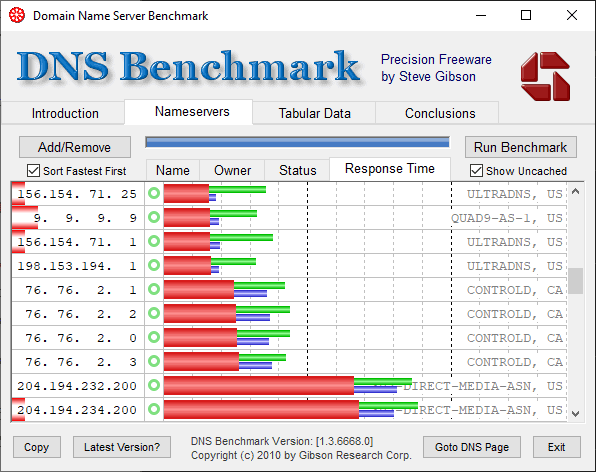Screen dimensions: 596x472
Task: Click status circle for 156.154. 71. 25
Action: [x=154, y=193]
